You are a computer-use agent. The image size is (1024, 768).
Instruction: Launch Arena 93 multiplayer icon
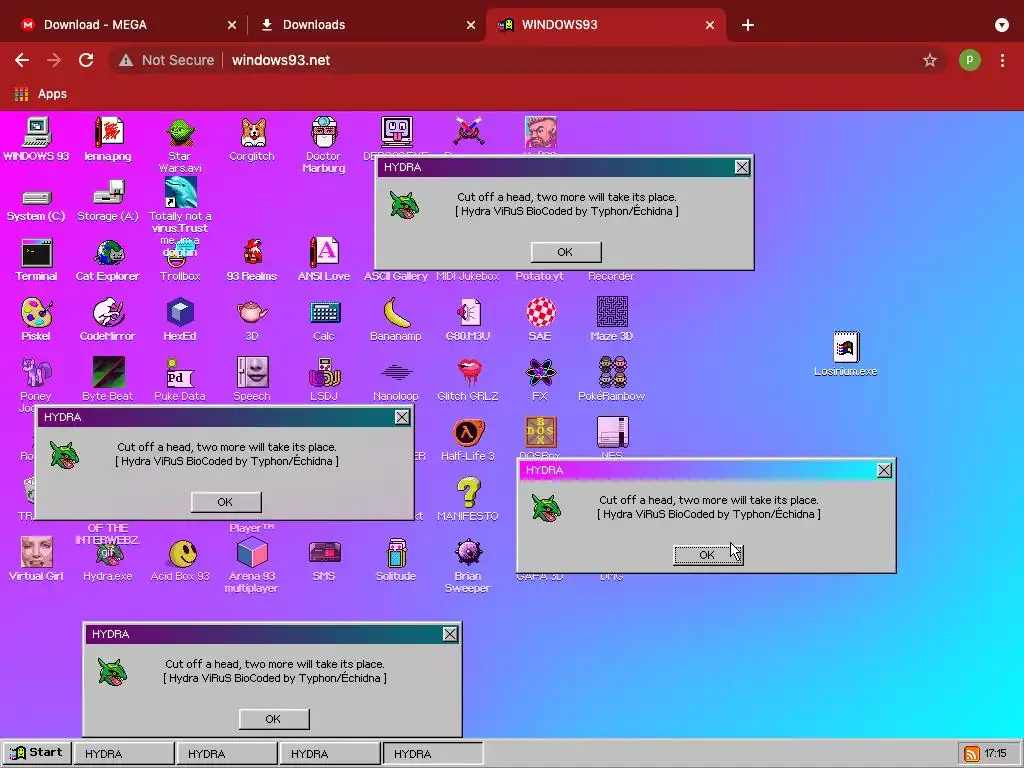coord(252,565)
